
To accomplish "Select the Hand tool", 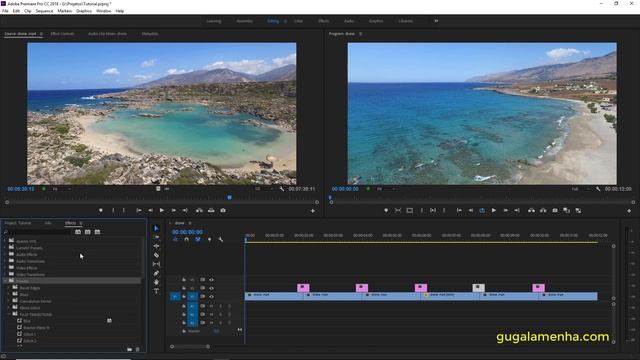I will coord(156,282).
